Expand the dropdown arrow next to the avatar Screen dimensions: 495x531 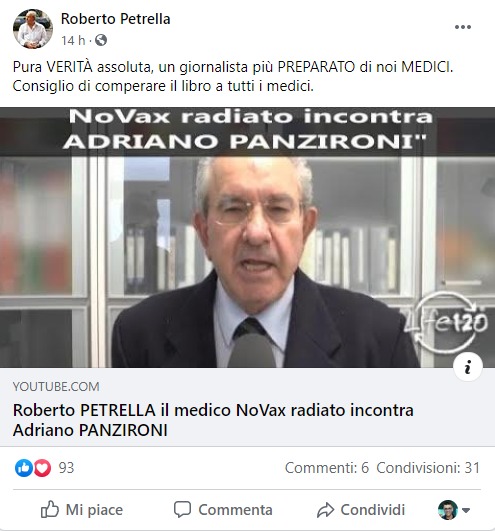click(466, 510)
